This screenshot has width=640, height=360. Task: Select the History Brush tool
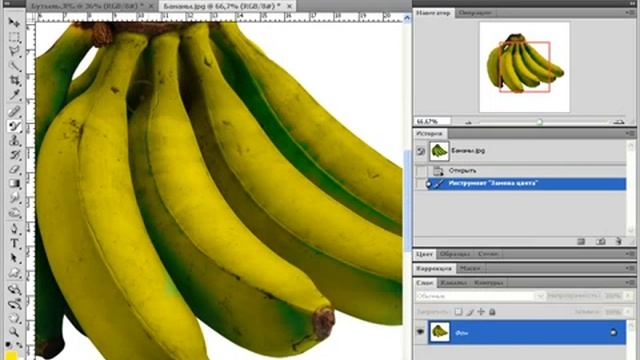click(x=15, y=155)
